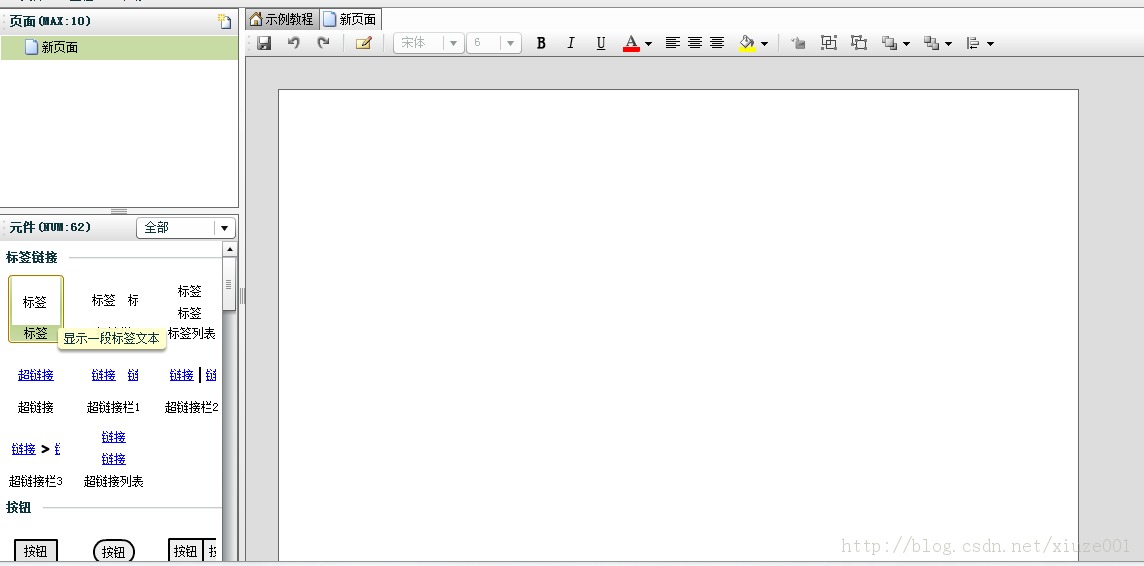The width and height of the screenshot is (1144, 566).
Task: Open the font color dropdown arrow
Action: click(648, 44)
